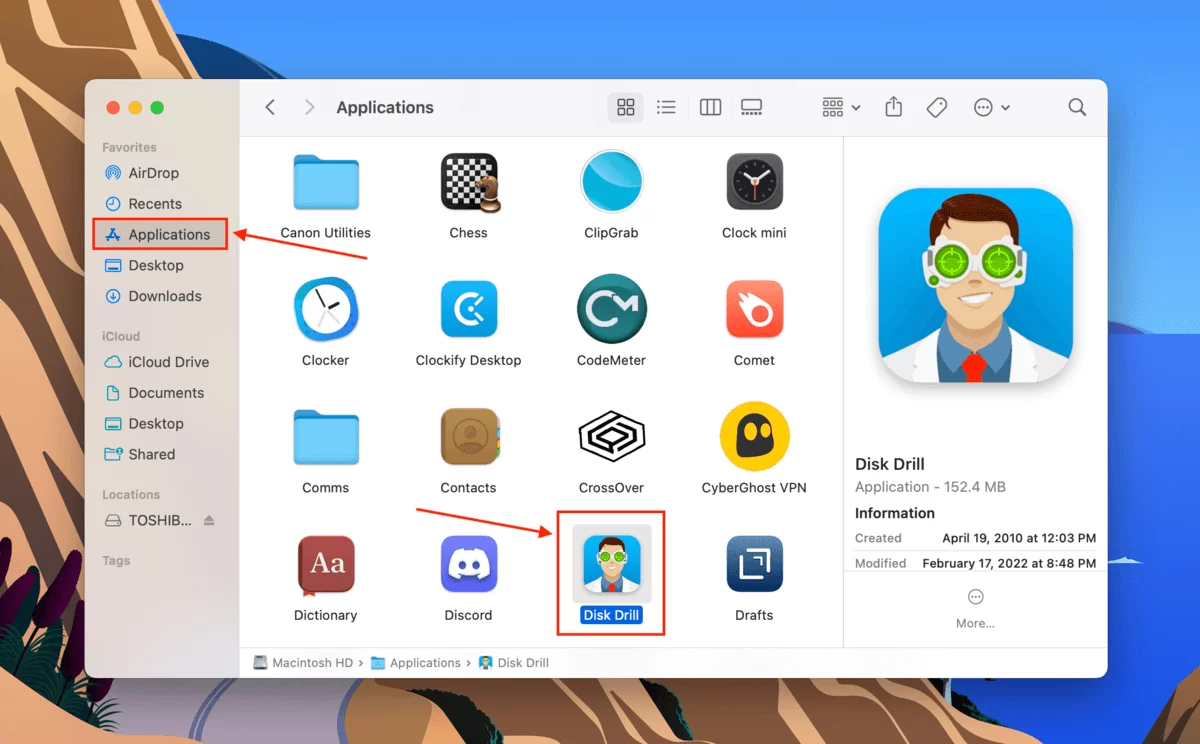Open CyberGhost VPN
The height and width of the screenshot is (744, 1200).
(x=754, y=436)
